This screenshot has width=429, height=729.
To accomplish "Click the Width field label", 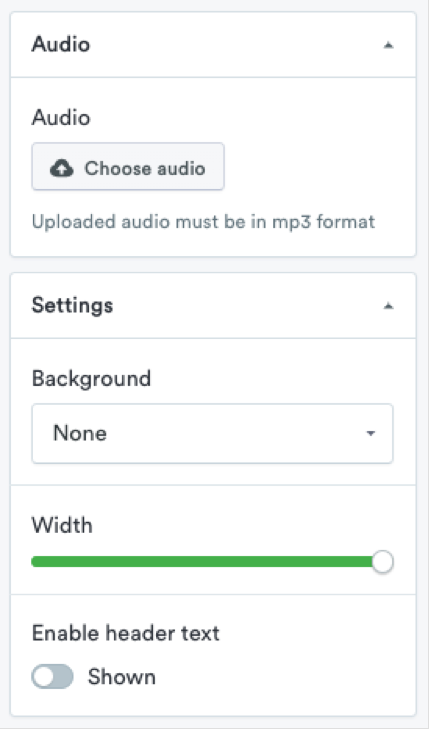I will 62,525.
